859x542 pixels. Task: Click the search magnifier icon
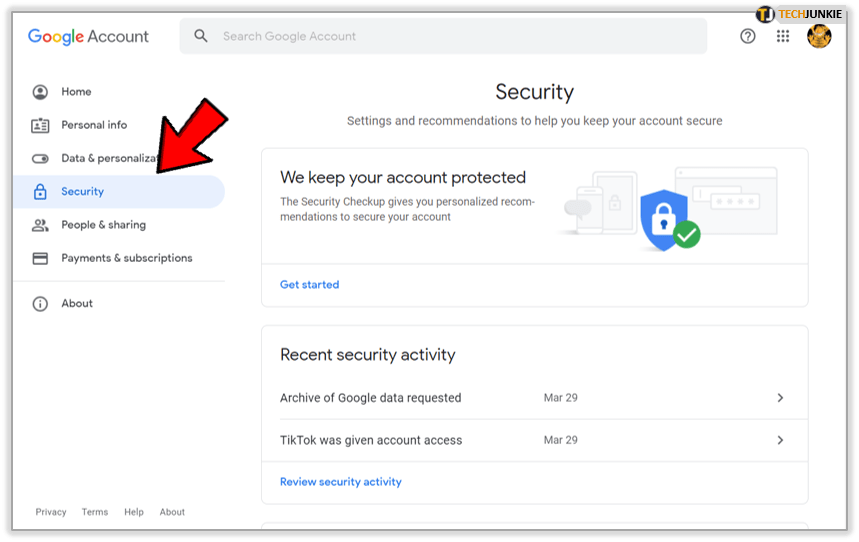(x=201, y=36)
